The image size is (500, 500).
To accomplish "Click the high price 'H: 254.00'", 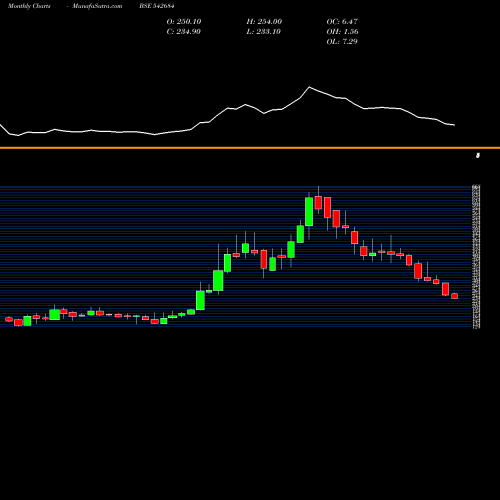I will tap(264, 22).
